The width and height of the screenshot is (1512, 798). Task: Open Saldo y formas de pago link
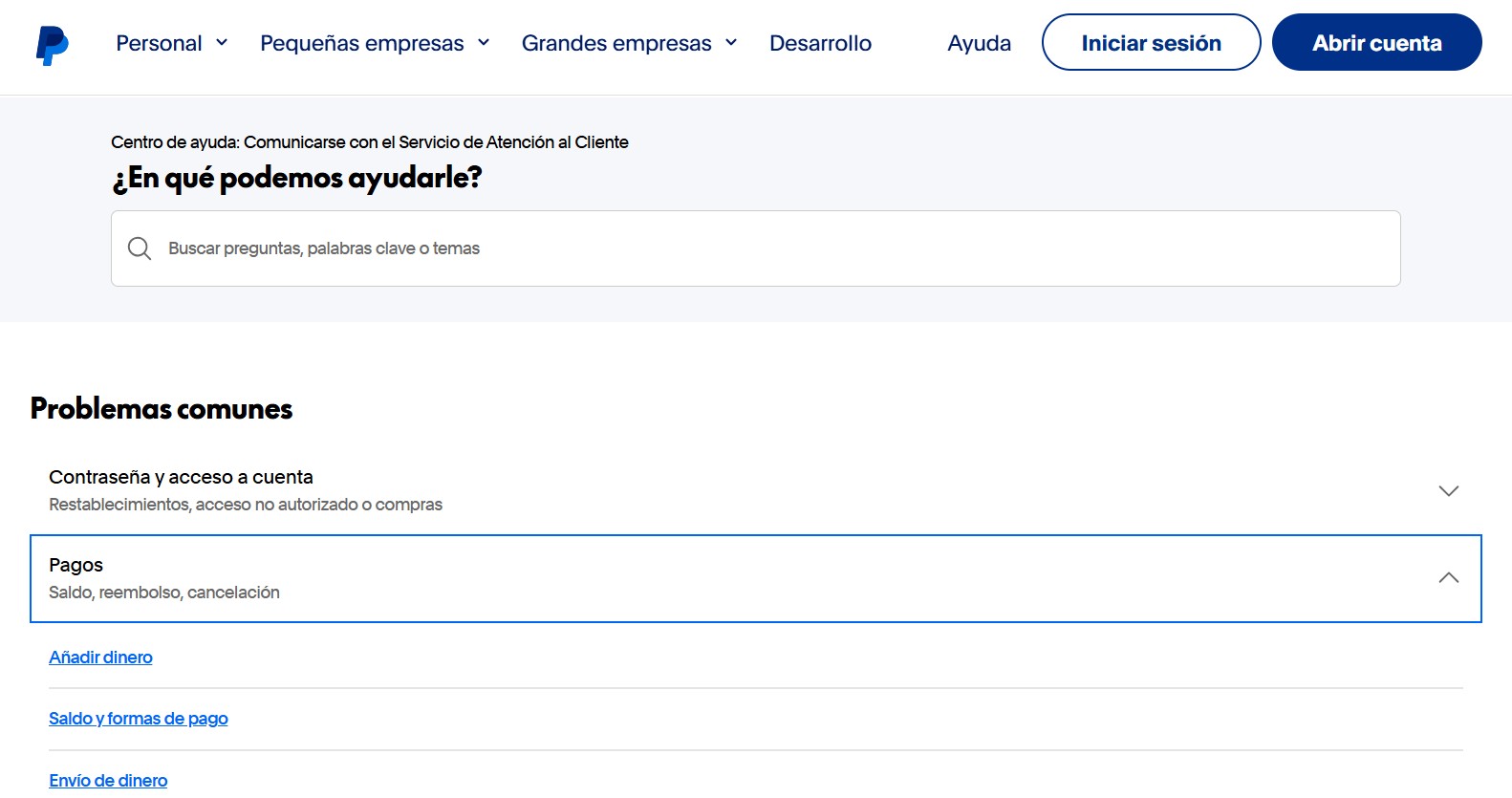coord(139,719)
